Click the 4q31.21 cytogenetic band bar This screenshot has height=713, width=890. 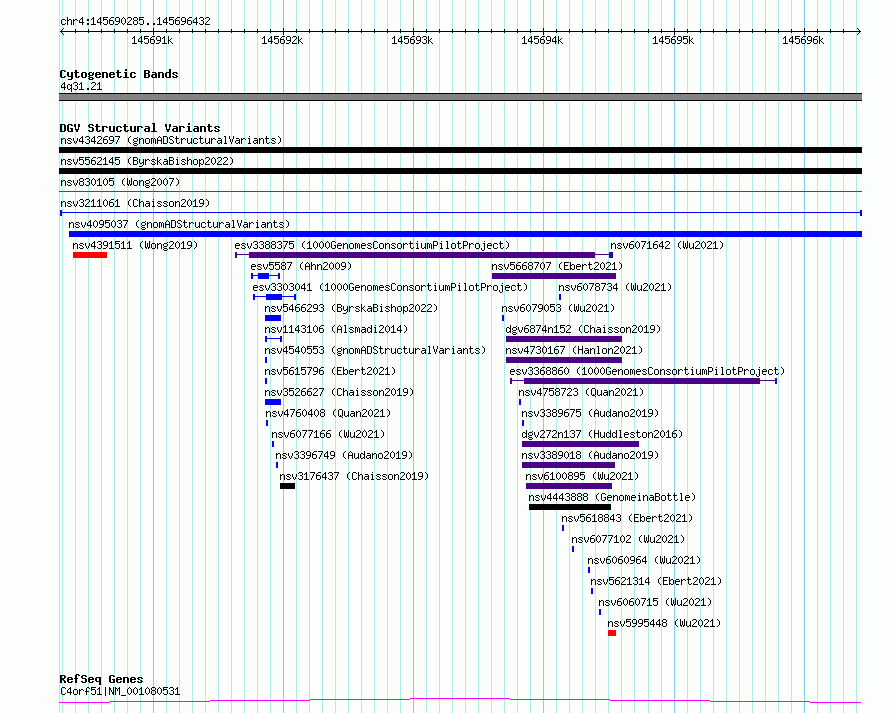click(x=460, y=97)
